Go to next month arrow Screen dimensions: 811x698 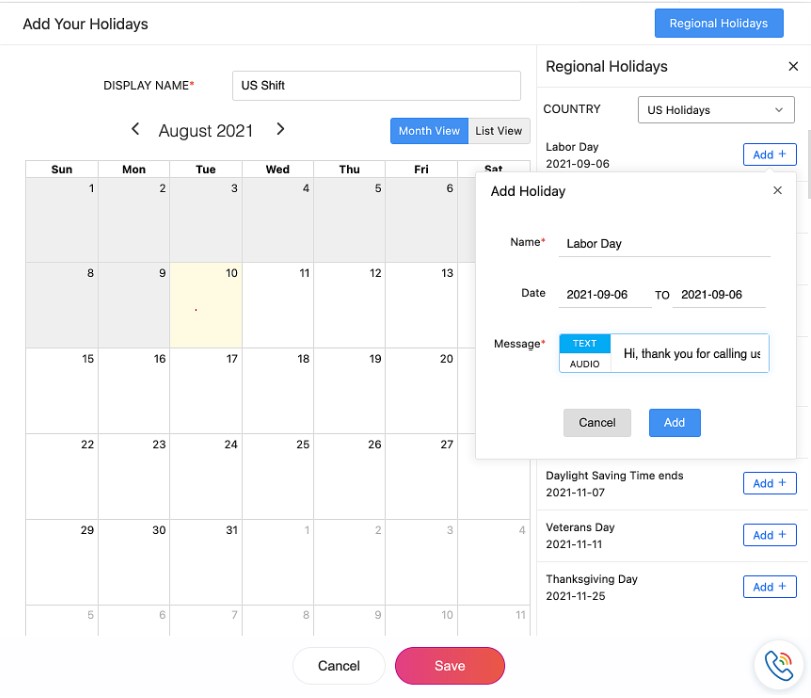[x=280, y=129]
